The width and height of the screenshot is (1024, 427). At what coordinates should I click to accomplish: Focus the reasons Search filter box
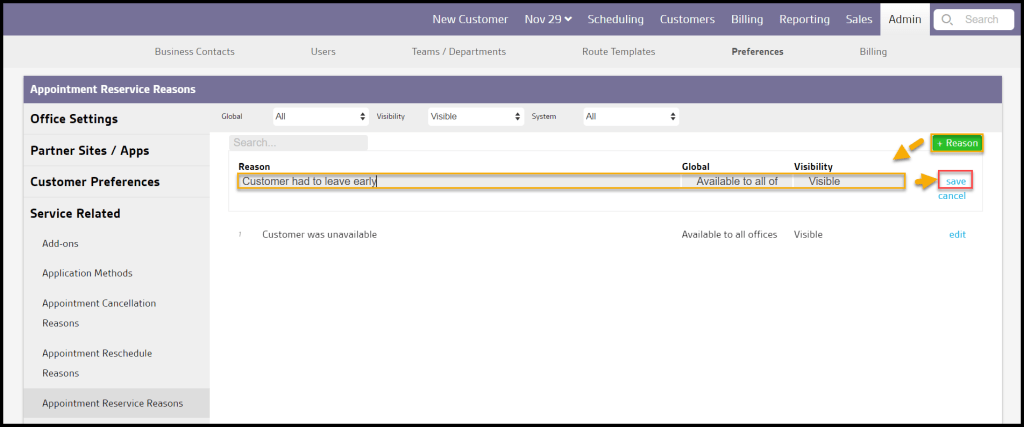(298, 143)
